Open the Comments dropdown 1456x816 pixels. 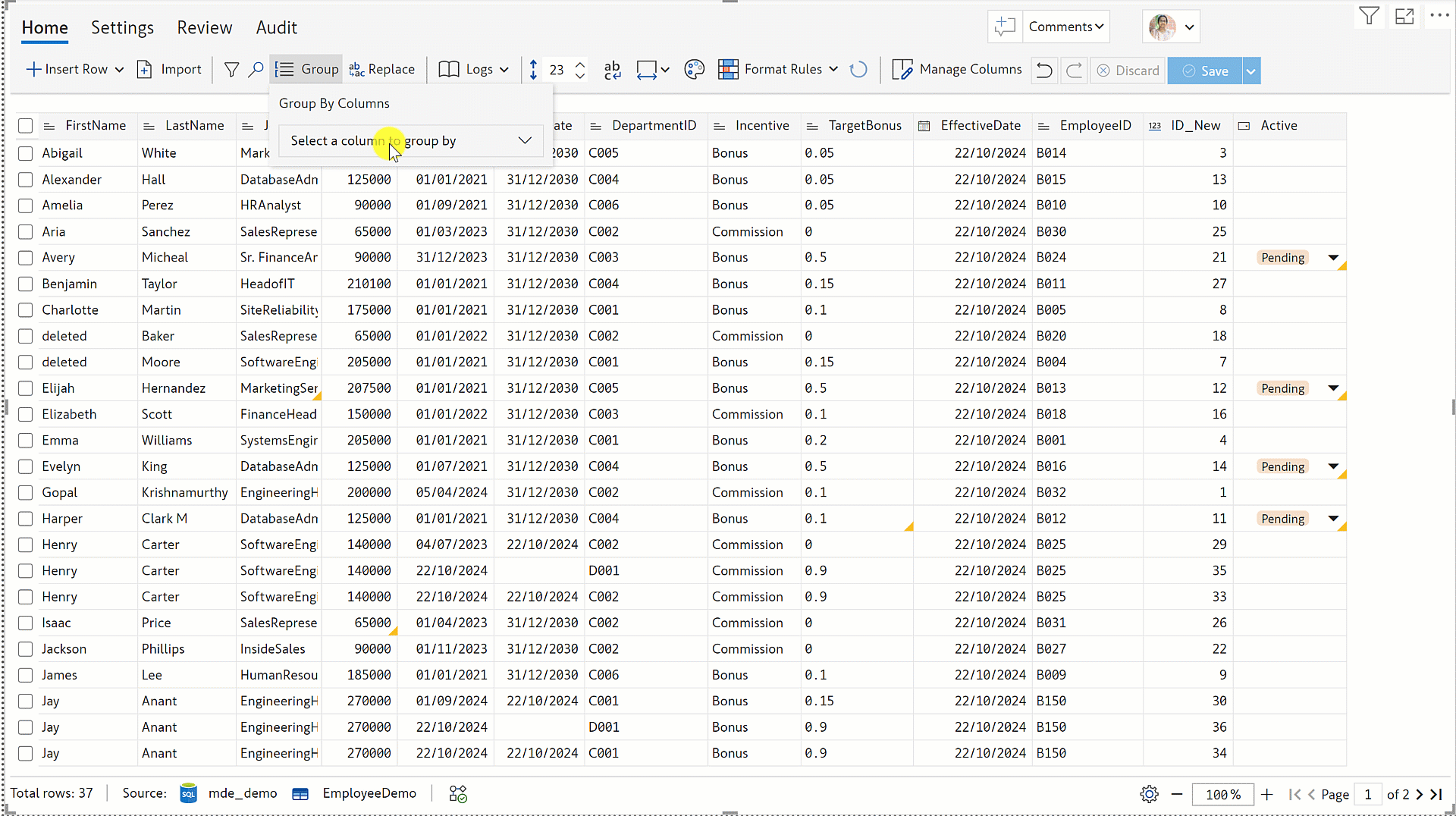[1065, 27]
